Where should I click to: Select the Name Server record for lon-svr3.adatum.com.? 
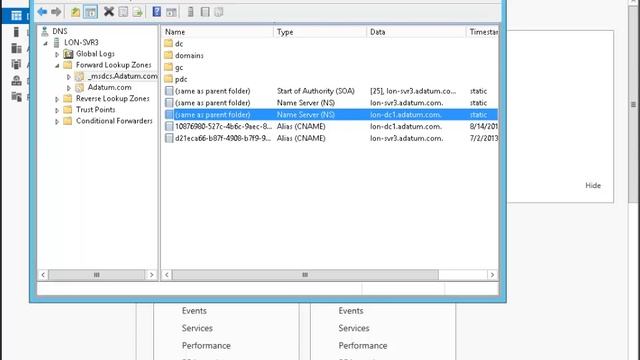[x=331, y=103]
